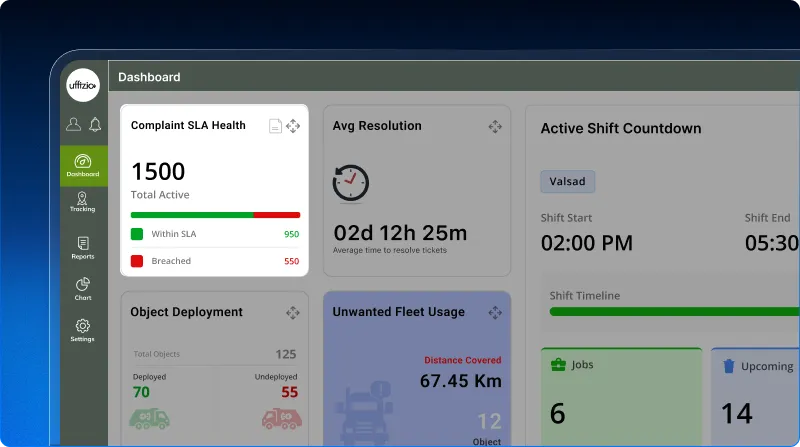Screen dimensions: 800x447
Task: Click the 1500 Total Active value
Action: coord(158,171)
